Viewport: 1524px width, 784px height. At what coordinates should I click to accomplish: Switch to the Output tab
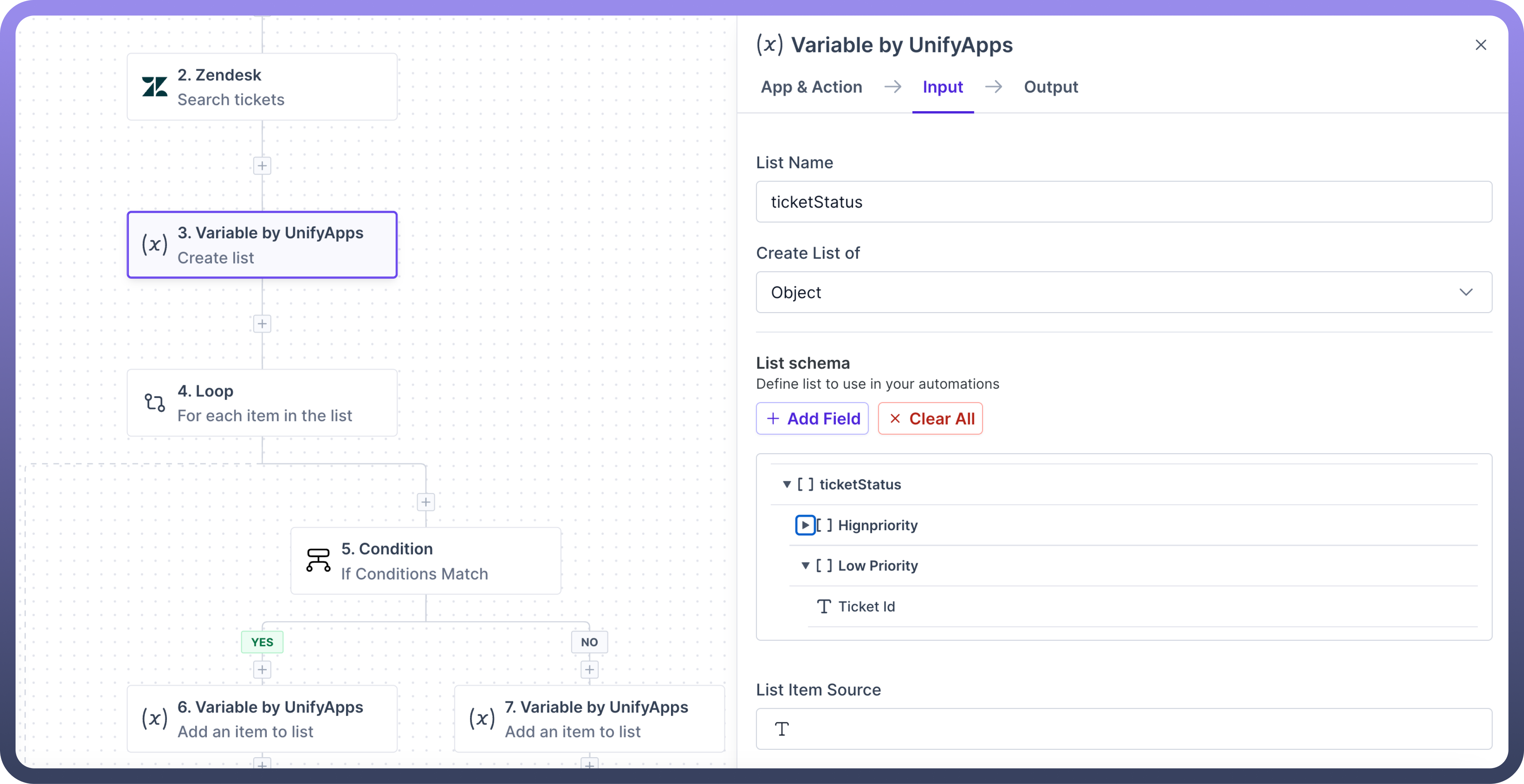[1051, 87]
